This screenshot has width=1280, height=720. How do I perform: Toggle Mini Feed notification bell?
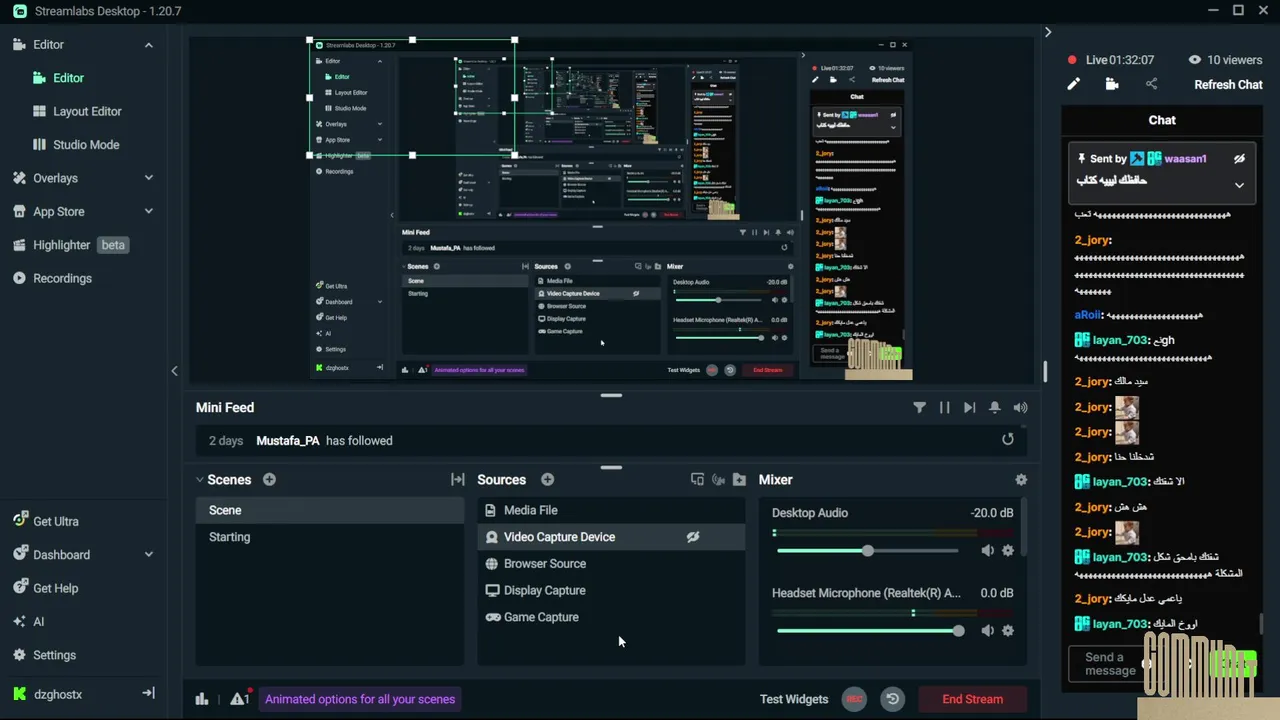coord(995,408)
